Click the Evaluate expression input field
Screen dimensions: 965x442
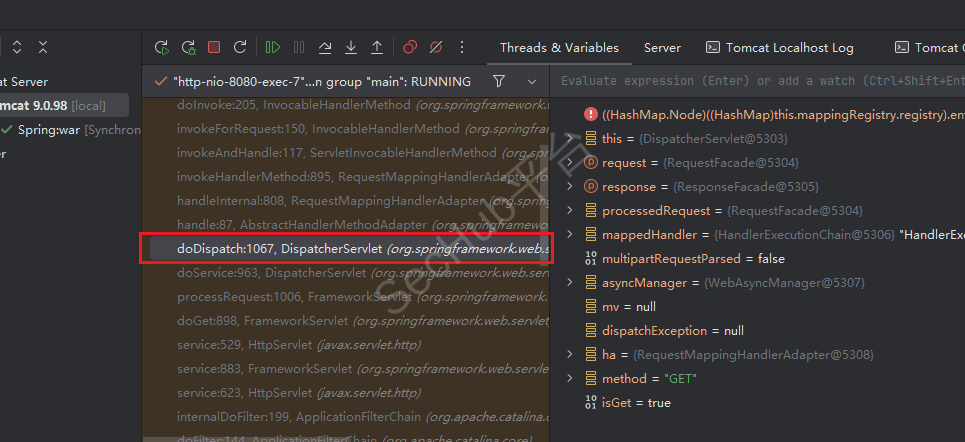pyautogui.click(x=757, y=80)
